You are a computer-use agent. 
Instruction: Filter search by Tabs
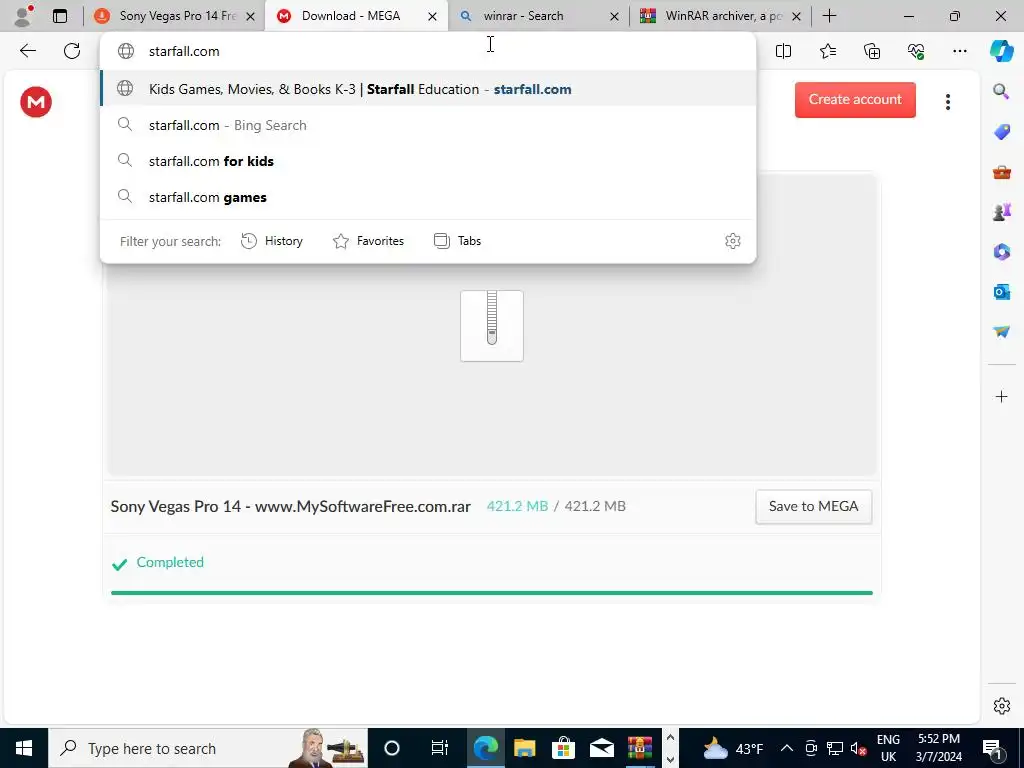point(458,241)
